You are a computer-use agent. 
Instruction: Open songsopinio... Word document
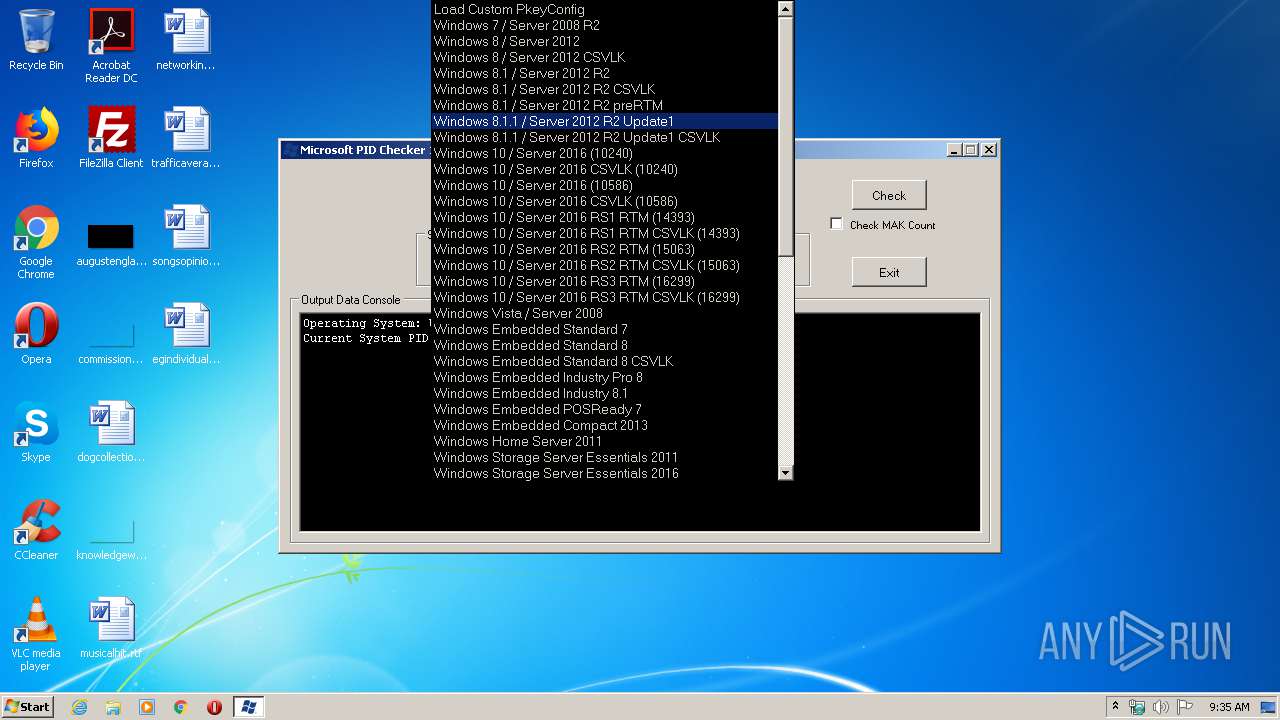point(186,236)
